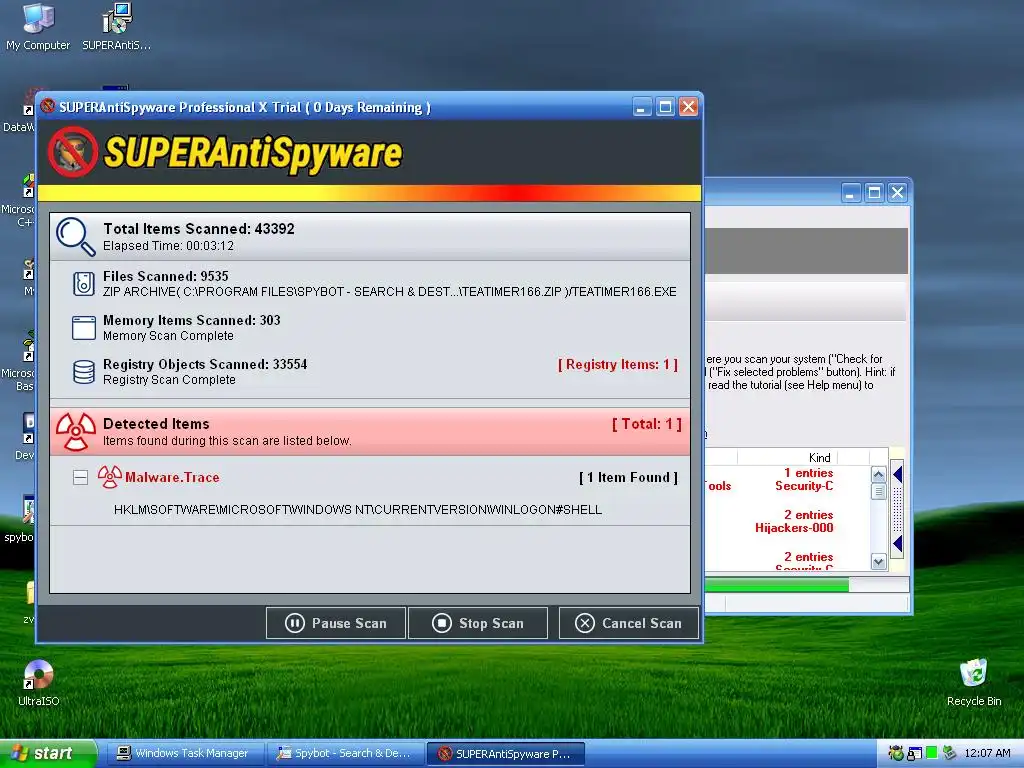Click the Kind column header in Spybot
This screenshot has height=768, width=1024.
[x=820, y=457]
